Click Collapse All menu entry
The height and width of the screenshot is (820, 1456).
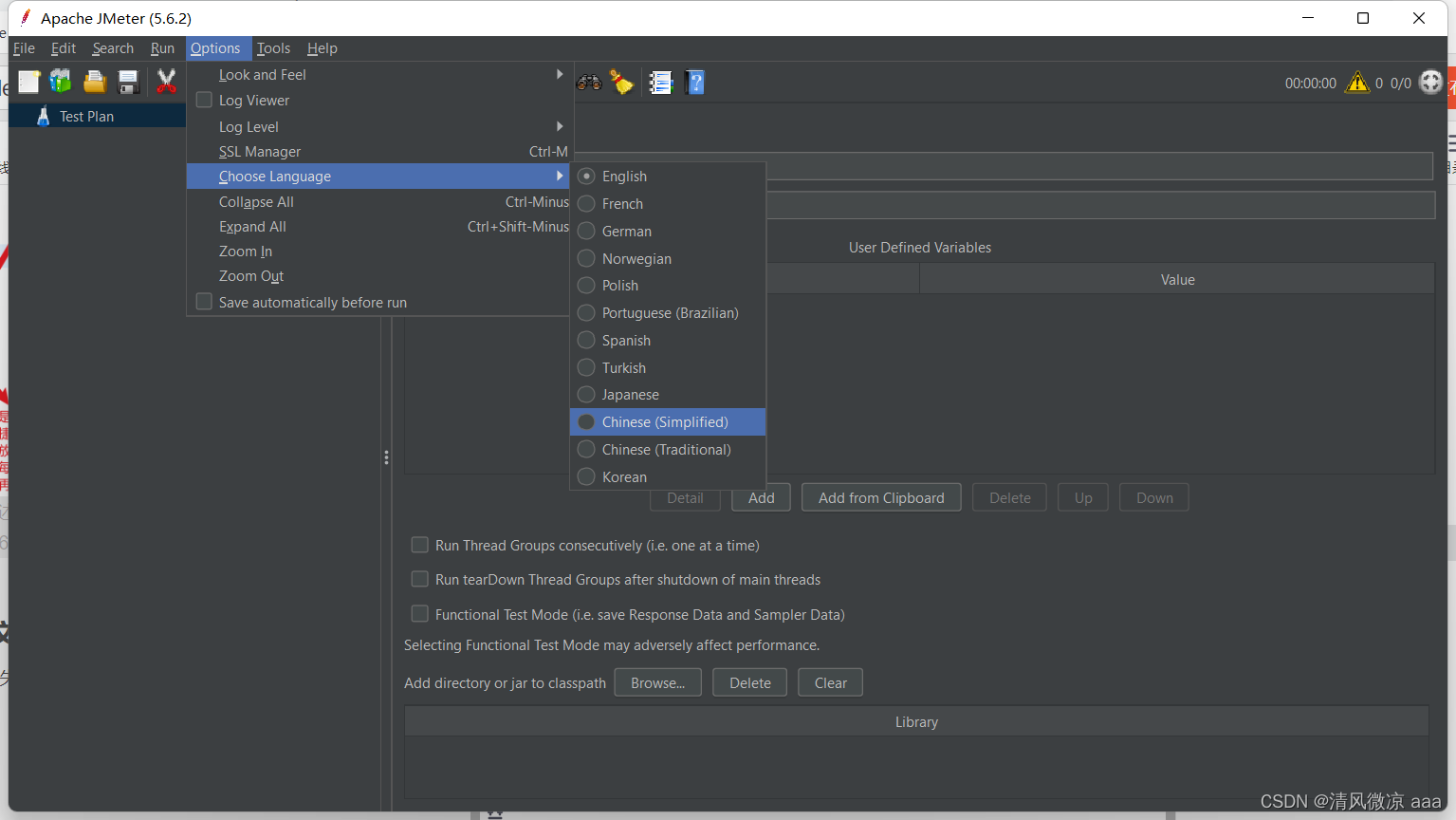[x=379, y=202]
